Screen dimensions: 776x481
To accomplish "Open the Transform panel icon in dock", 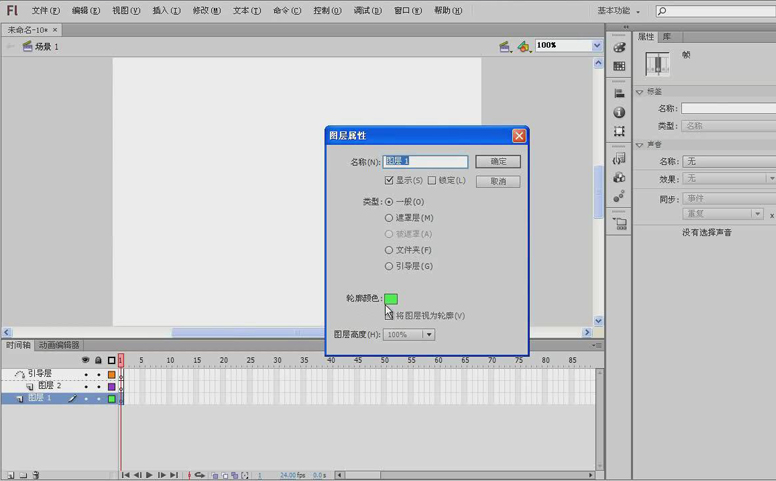I will (619, 131).
